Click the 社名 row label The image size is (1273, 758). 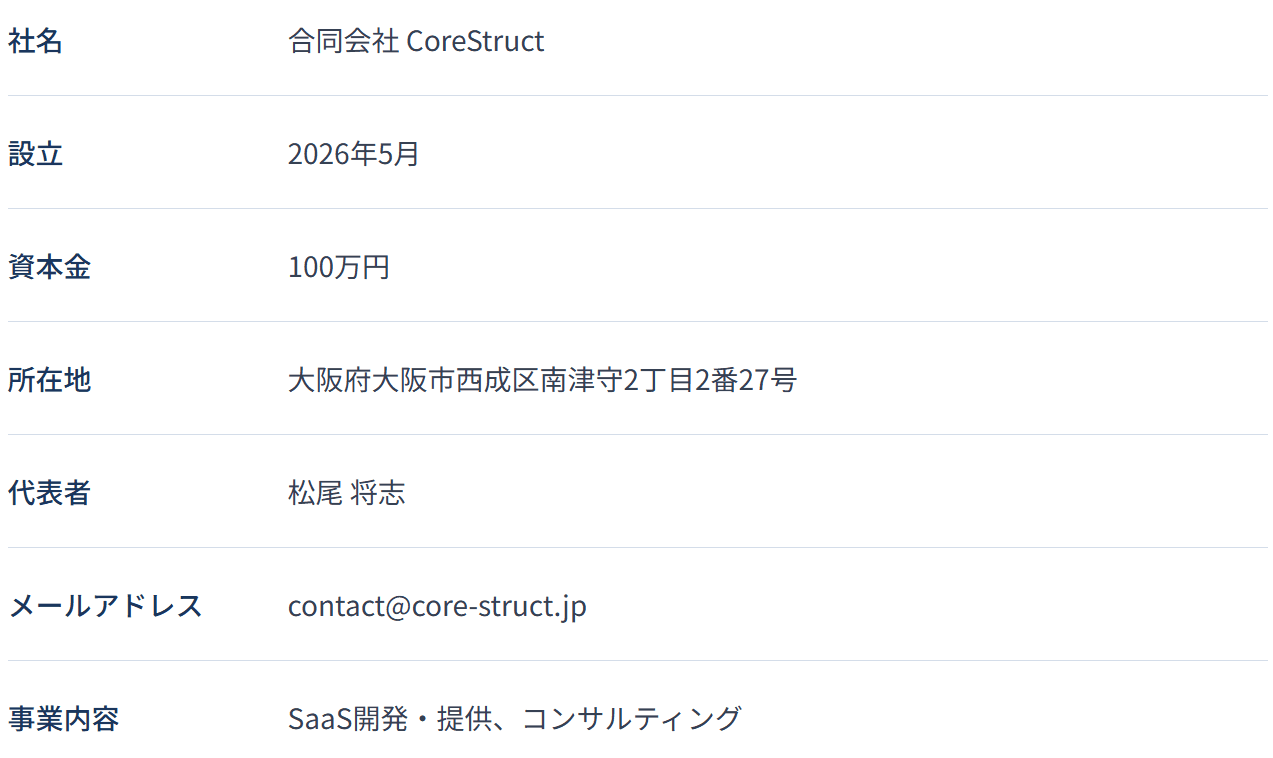pos(35,42)
